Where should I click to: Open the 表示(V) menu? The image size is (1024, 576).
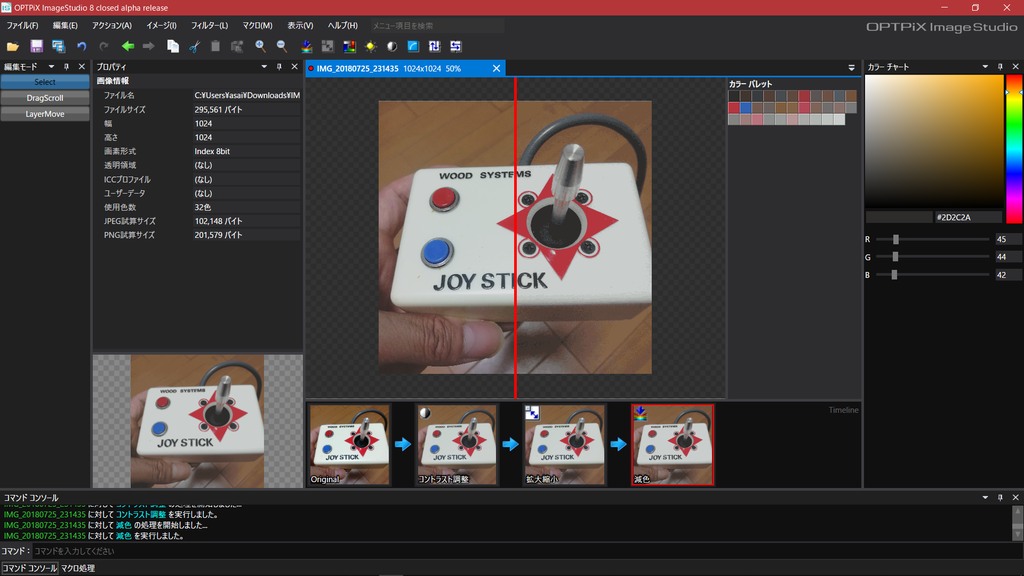tap(300, 25)
